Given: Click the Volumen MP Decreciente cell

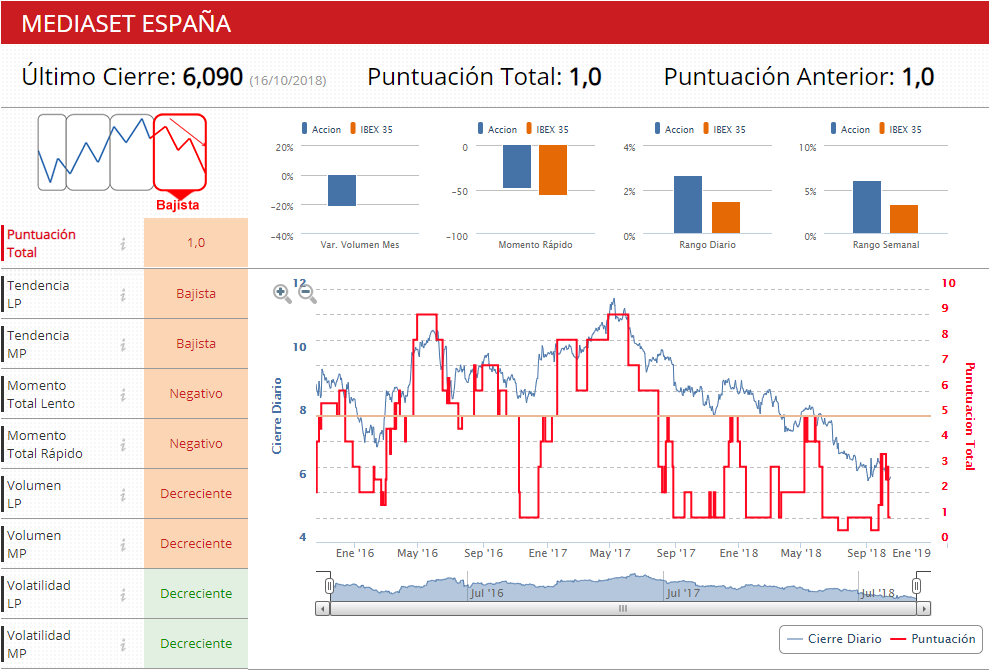Looking at the screenshot, I should (x=196, y=543).
